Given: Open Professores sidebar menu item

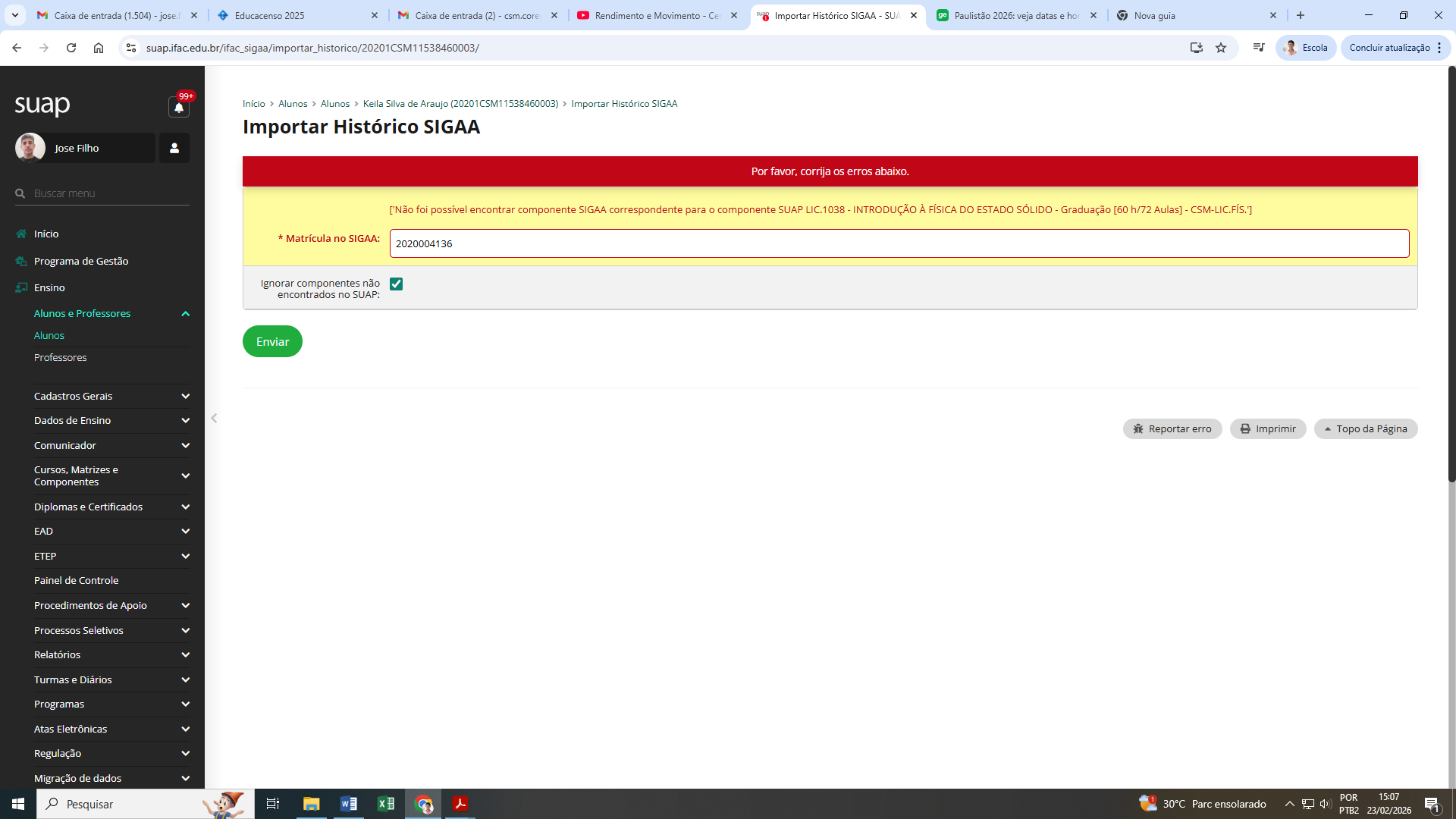Looking at the screenshot, I should (x=61, y=358).
